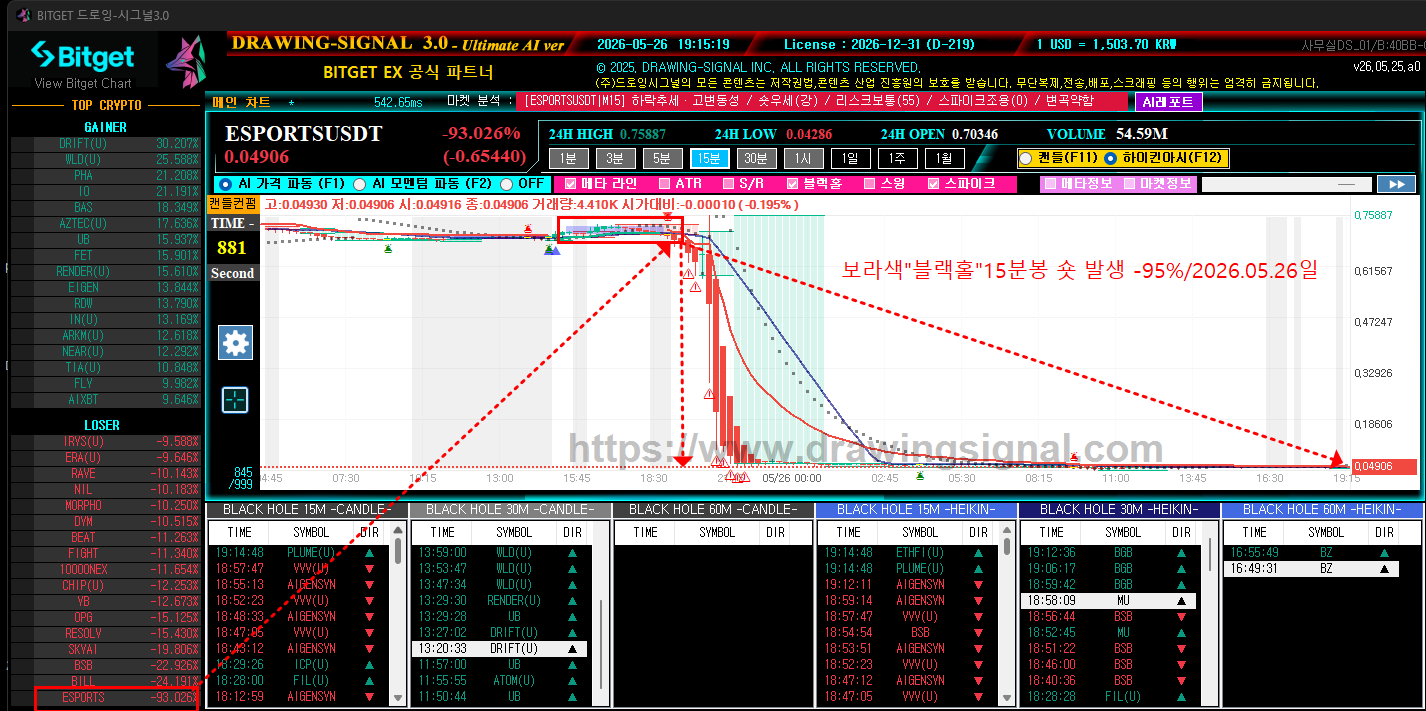This screenshot has width=1426, height=711.
Task: Enable the ATR checkbox
Action: click(665, 184)
